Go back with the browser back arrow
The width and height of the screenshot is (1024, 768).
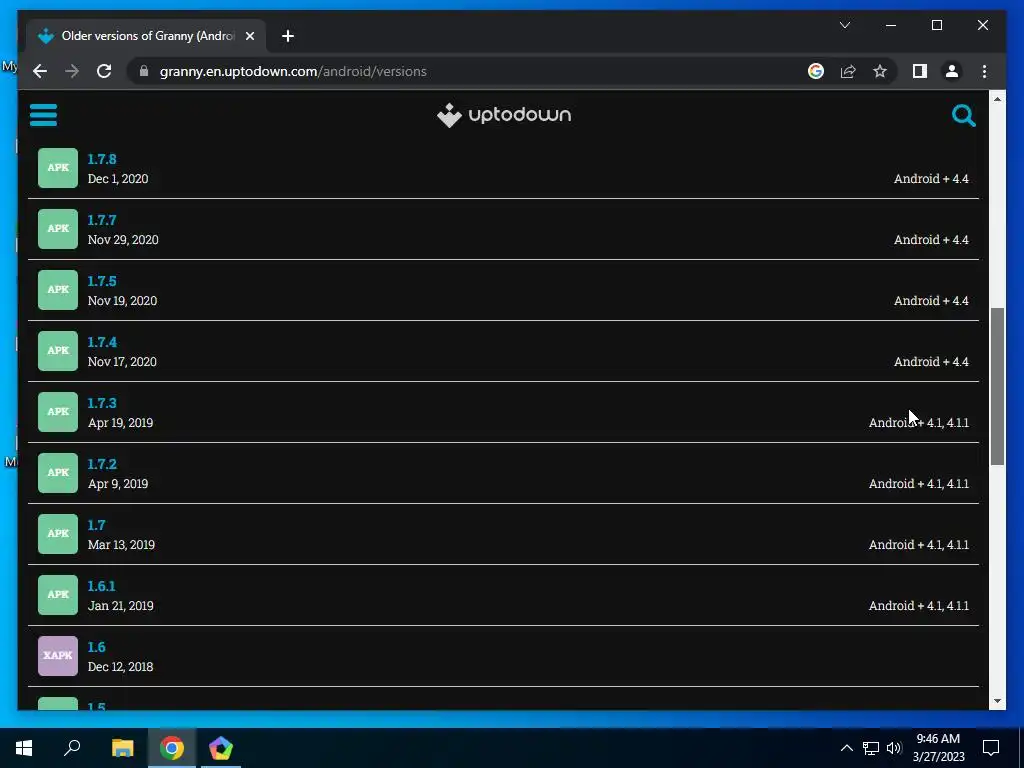coord(40,71)
